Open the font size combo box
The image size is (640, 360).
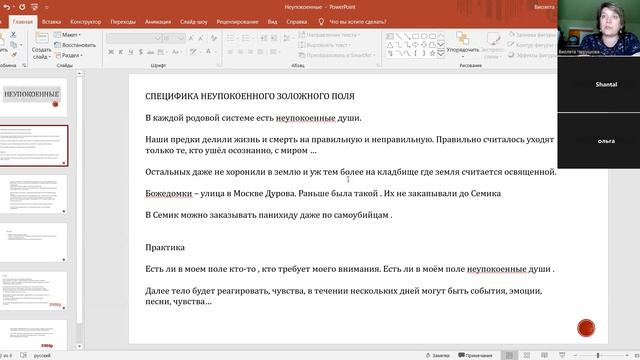(174, 38)
